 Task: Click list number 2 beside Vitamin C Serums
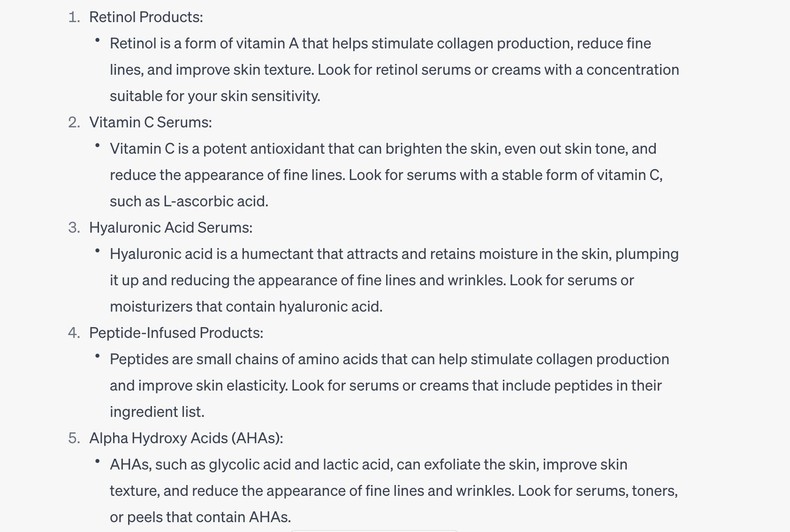(x=74, y=122)
